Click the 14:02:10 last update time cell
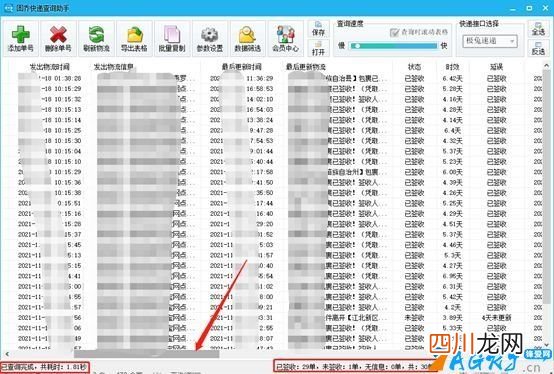 260,99
